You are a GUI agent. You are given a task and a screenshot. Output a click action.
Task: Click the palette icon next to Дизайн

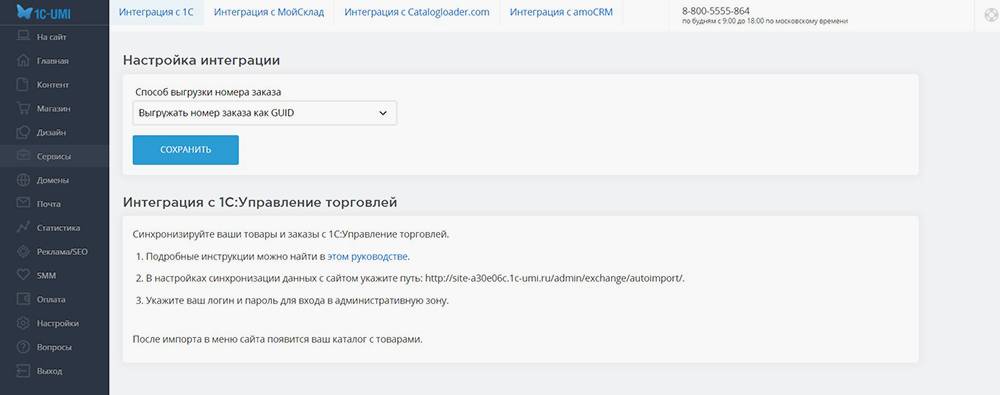tap(24, 132)
